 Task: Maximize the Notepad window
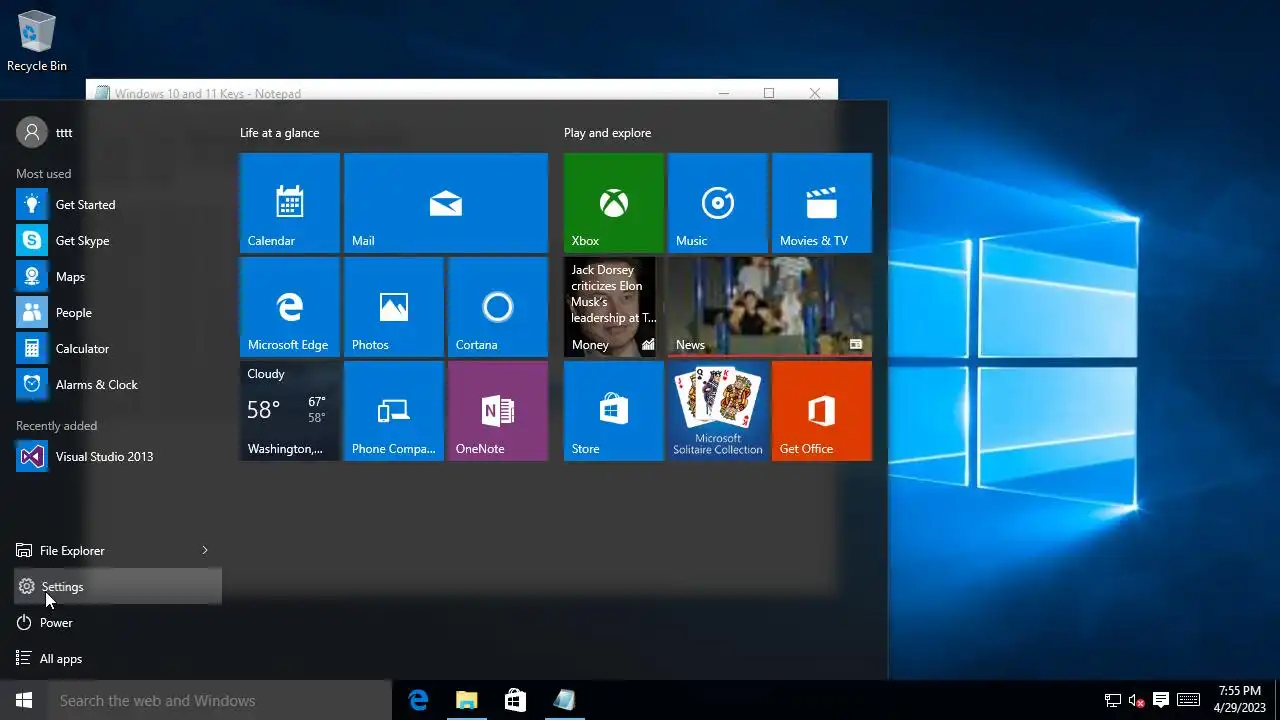[x=769, y=92]
